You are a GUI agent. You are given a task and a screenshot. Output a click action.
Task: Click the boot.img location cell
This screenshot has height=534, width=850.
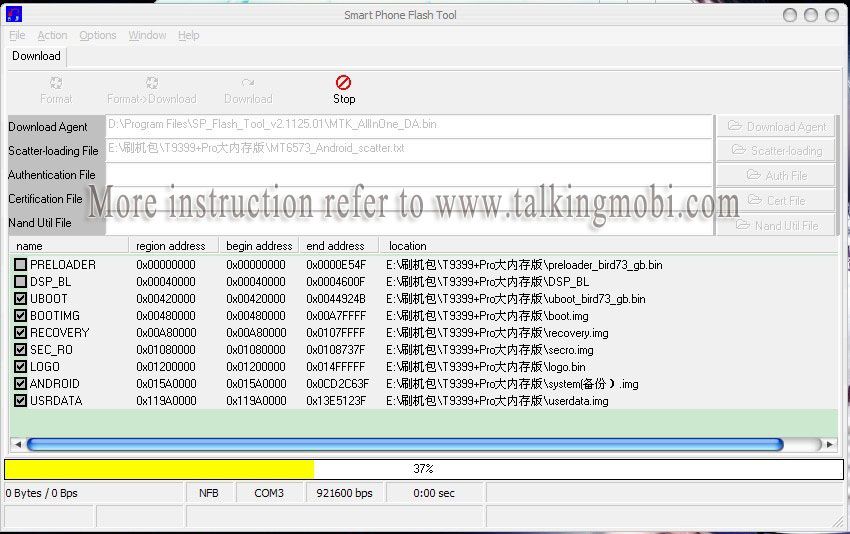(487, 316)
